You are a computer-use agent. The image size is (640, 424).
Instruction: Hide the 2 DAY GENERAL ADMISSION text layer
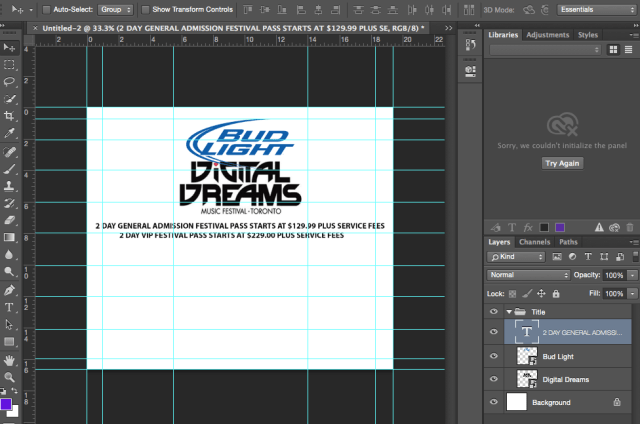[493, 332]
